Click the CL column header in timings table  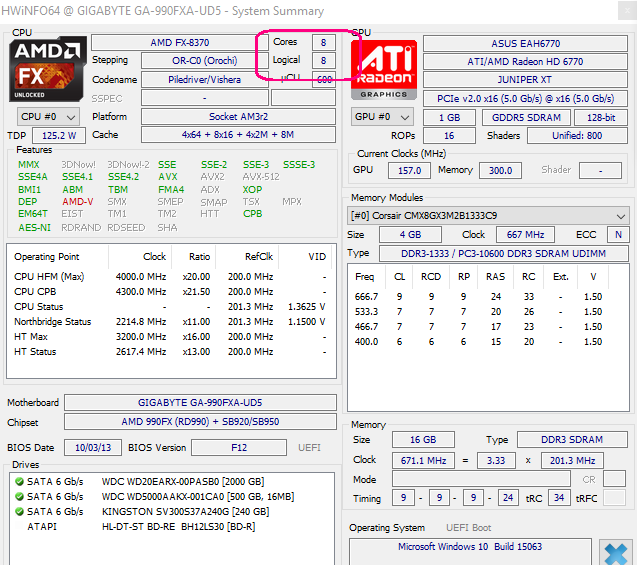point(400,277)
